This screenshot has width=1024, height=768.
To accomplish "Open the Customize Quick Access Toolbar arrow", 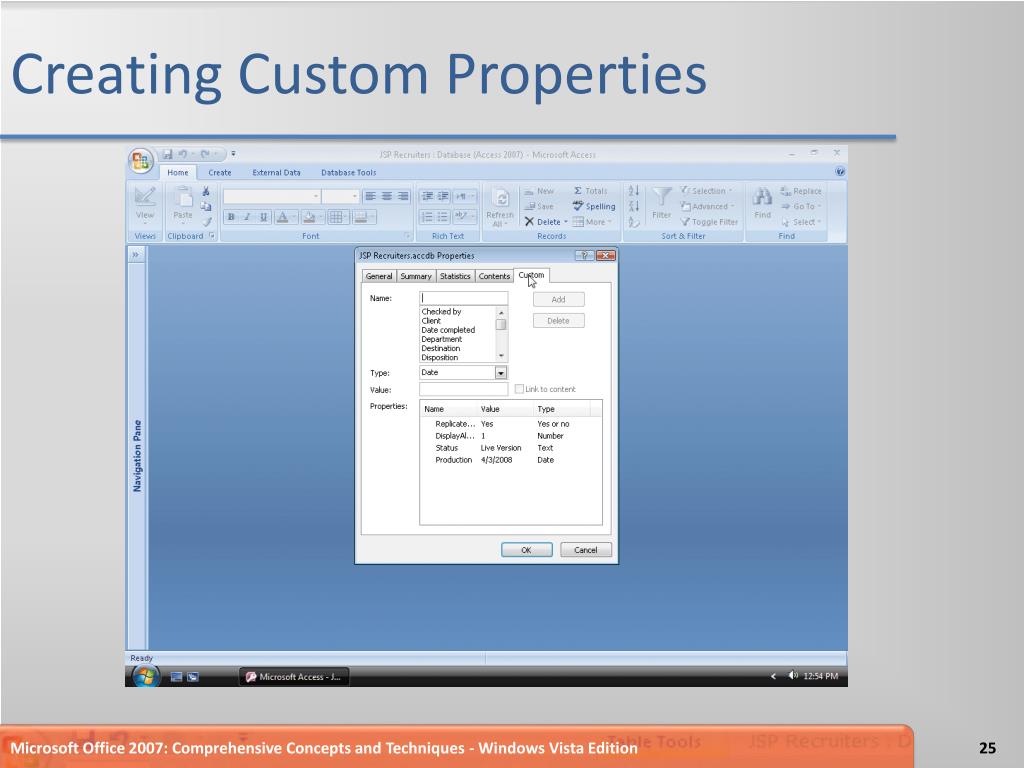I will pos(233,154).
